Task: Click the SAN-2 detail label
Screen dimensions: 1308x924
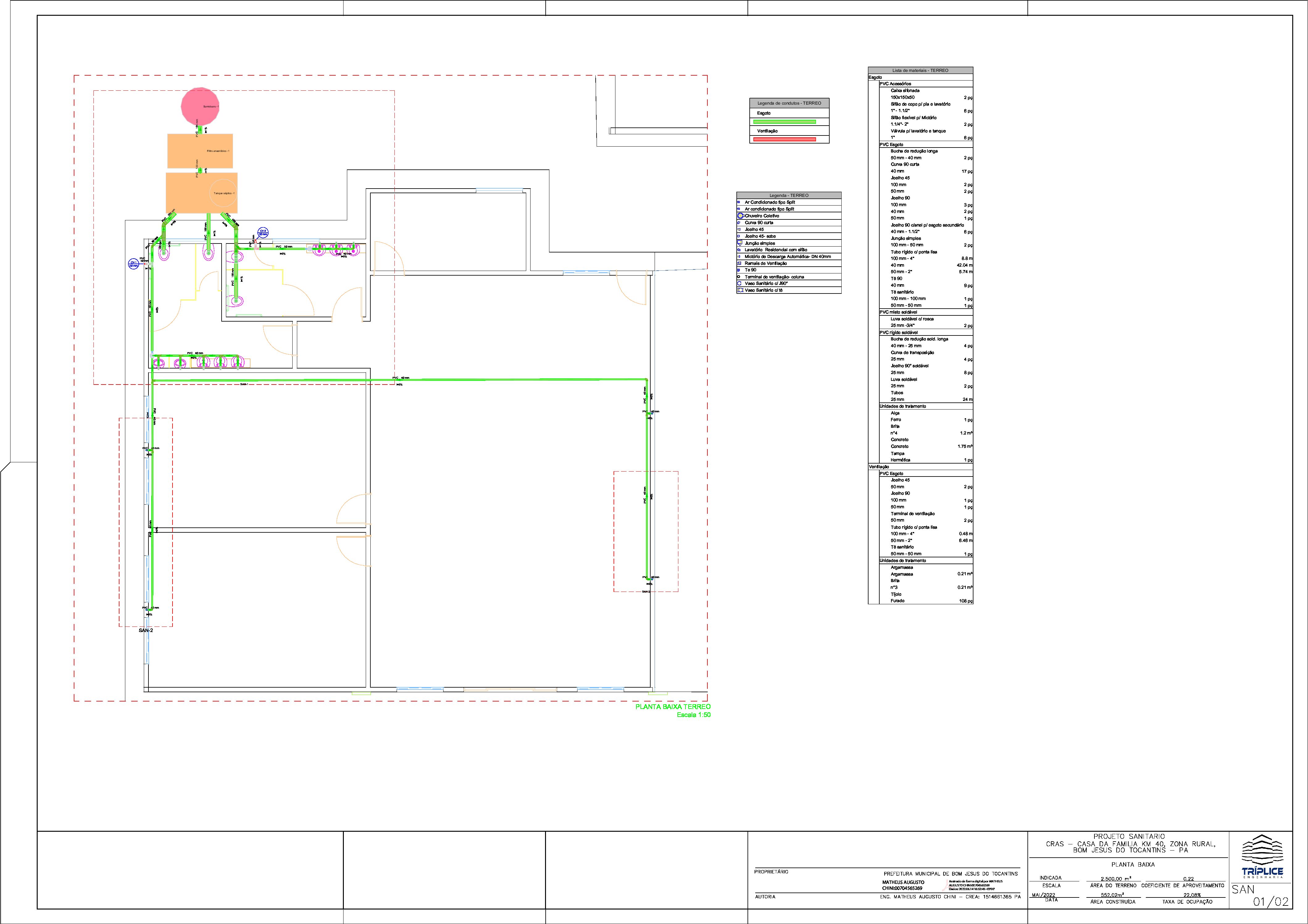Action: tap(146, 631)
